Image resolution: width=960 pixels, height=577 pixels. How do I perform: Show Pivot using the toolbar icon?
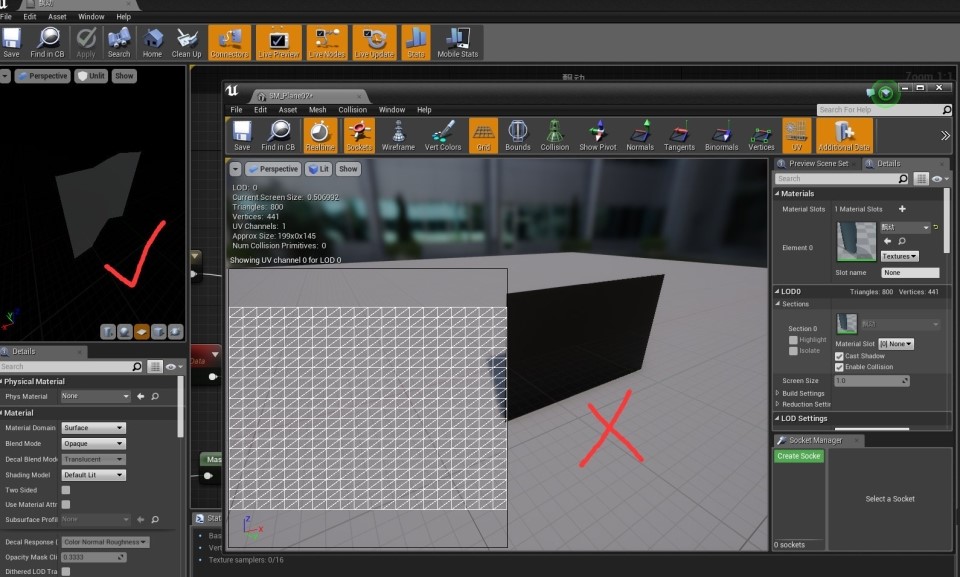click(x=598, y=135)
